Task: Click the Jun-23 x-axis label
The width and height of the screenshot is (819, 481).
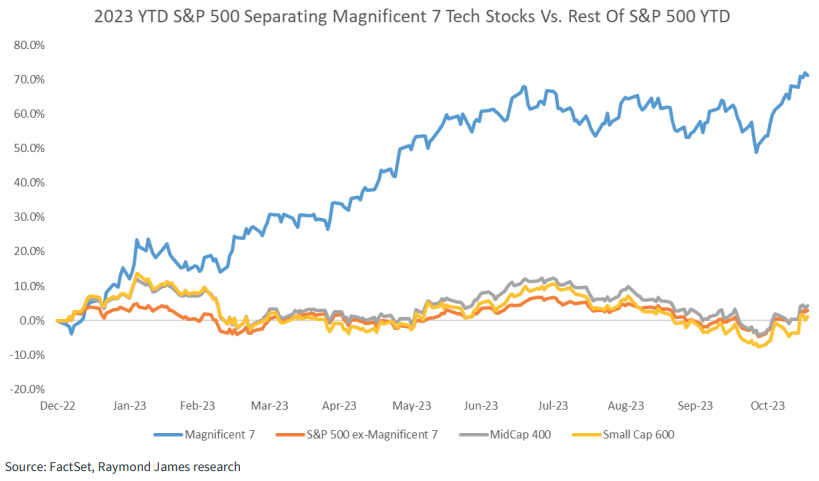Action: (482, 406)
